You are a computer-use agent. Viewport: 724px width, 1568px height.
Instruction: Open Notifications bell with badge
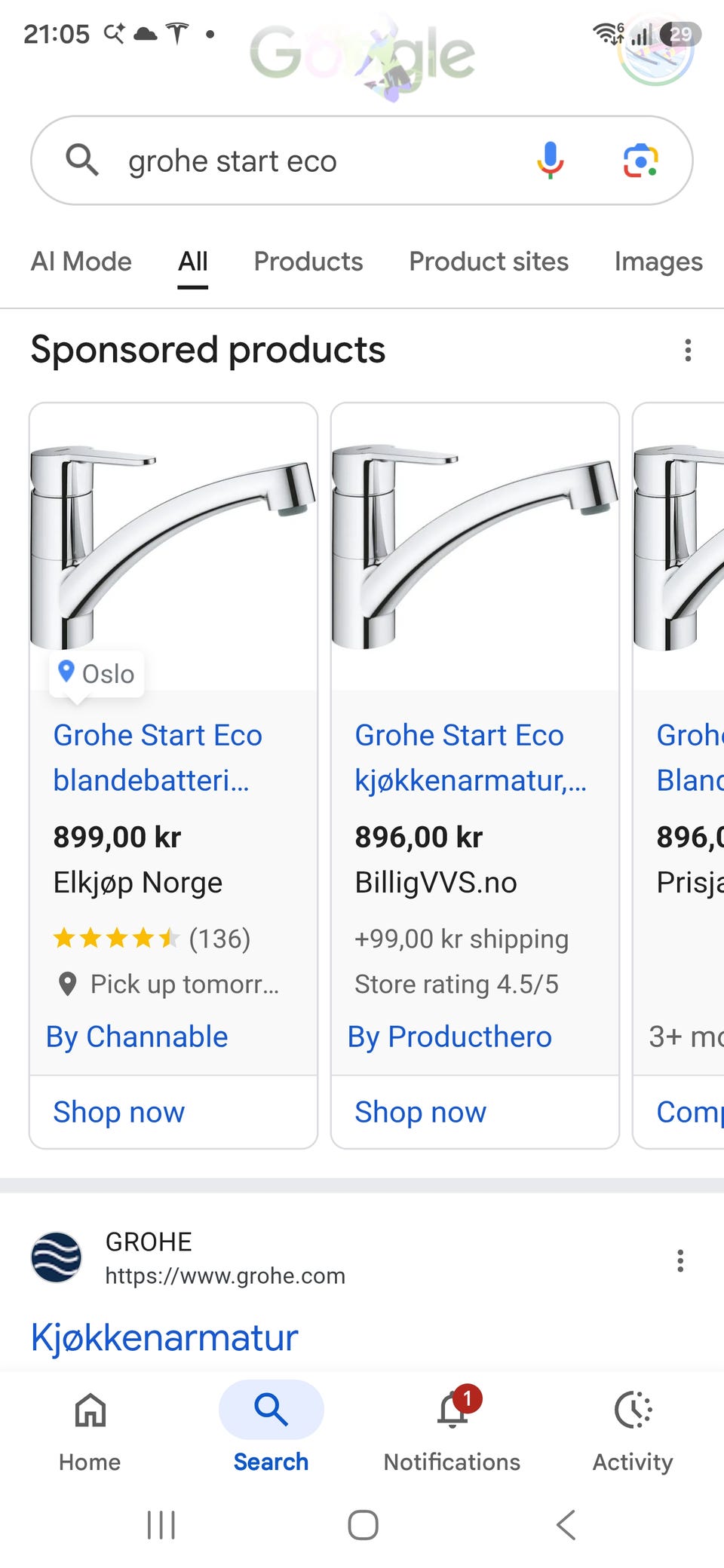tap(452, 1408)
